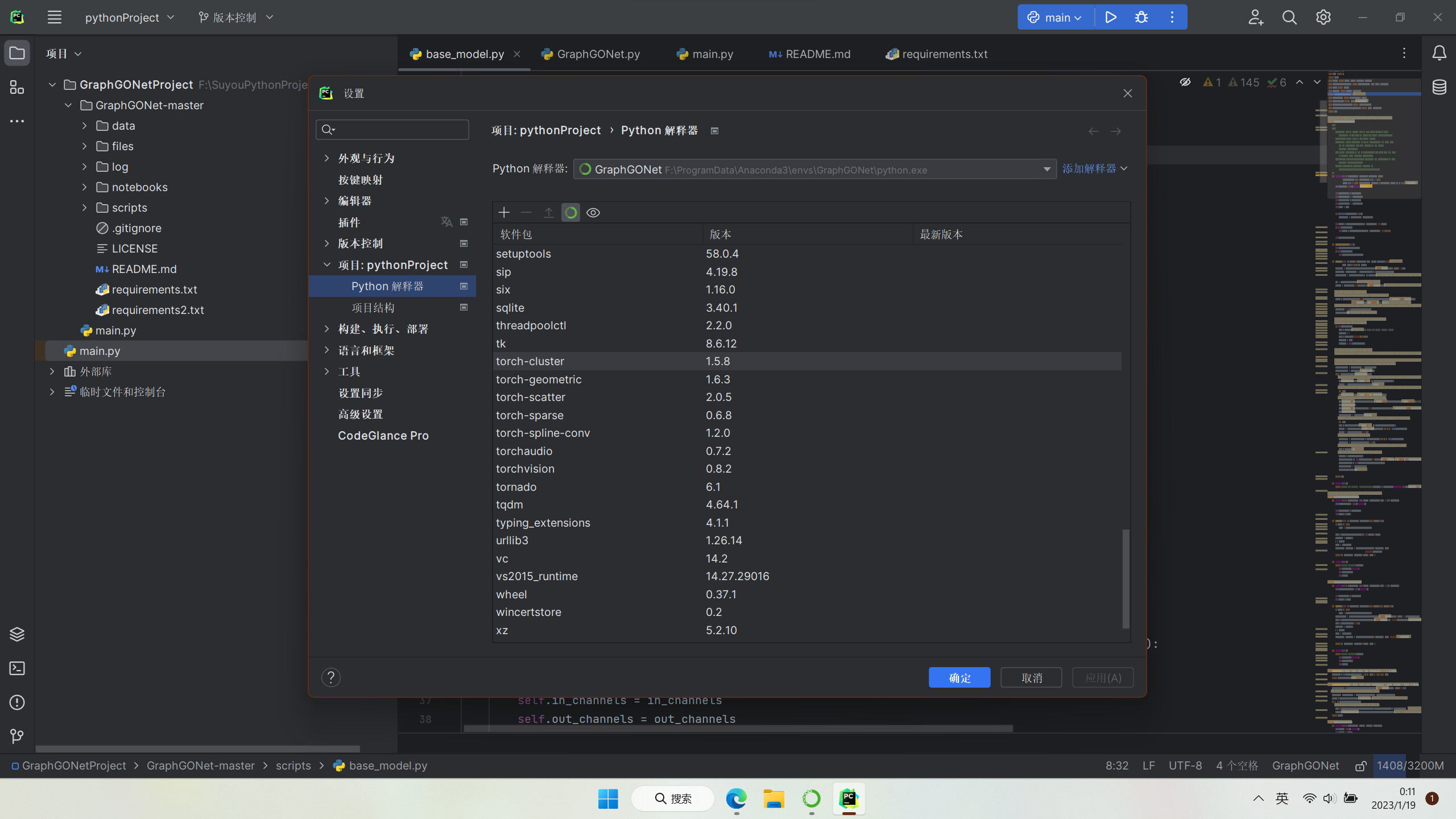The height and width of the screenshot is (819, 1456).
Task: Start debugging with the bug icon
Action: pyautogui.click(x=1141, y=17)
